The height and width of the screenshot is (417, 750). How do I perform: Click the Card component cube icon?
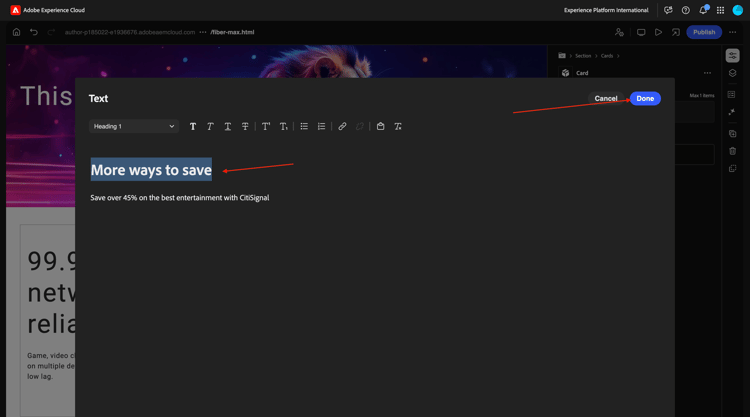[x=565, y=73]
